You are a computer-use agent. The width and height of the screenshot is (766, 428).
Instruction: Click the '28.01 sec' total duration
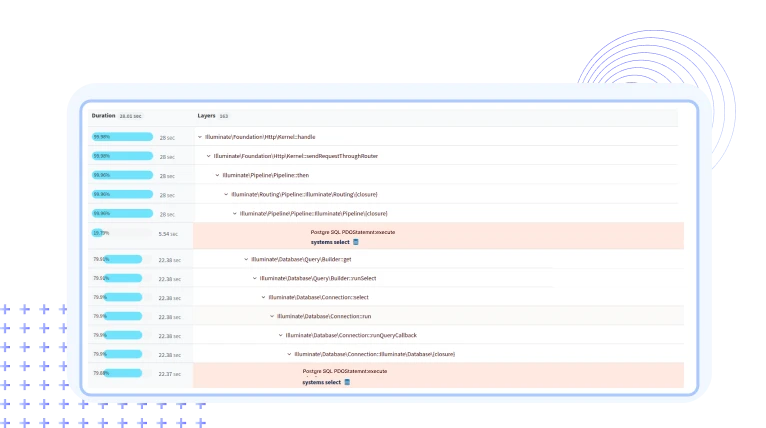130,116
